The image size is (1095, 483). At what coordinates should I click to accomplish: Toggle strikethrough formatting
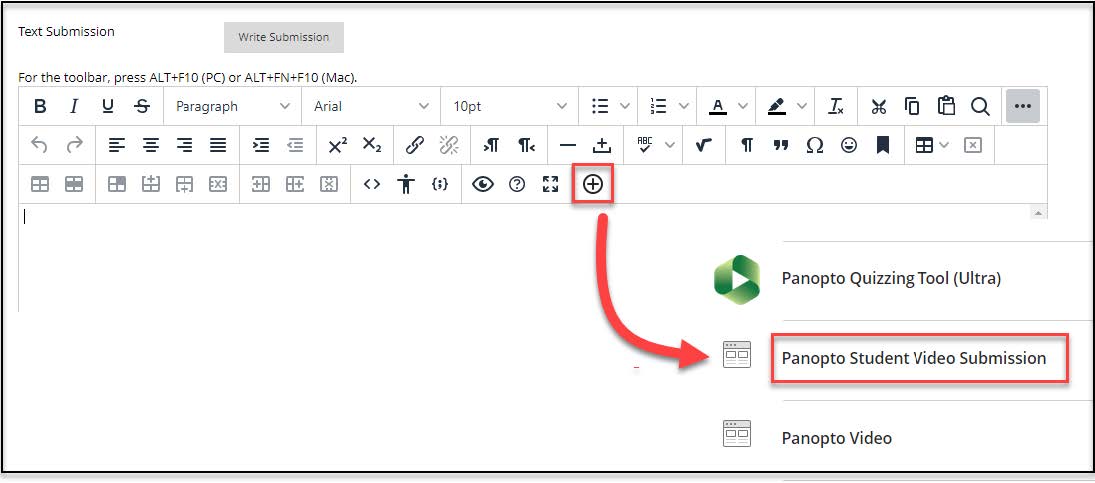click(x=142, y=106)
